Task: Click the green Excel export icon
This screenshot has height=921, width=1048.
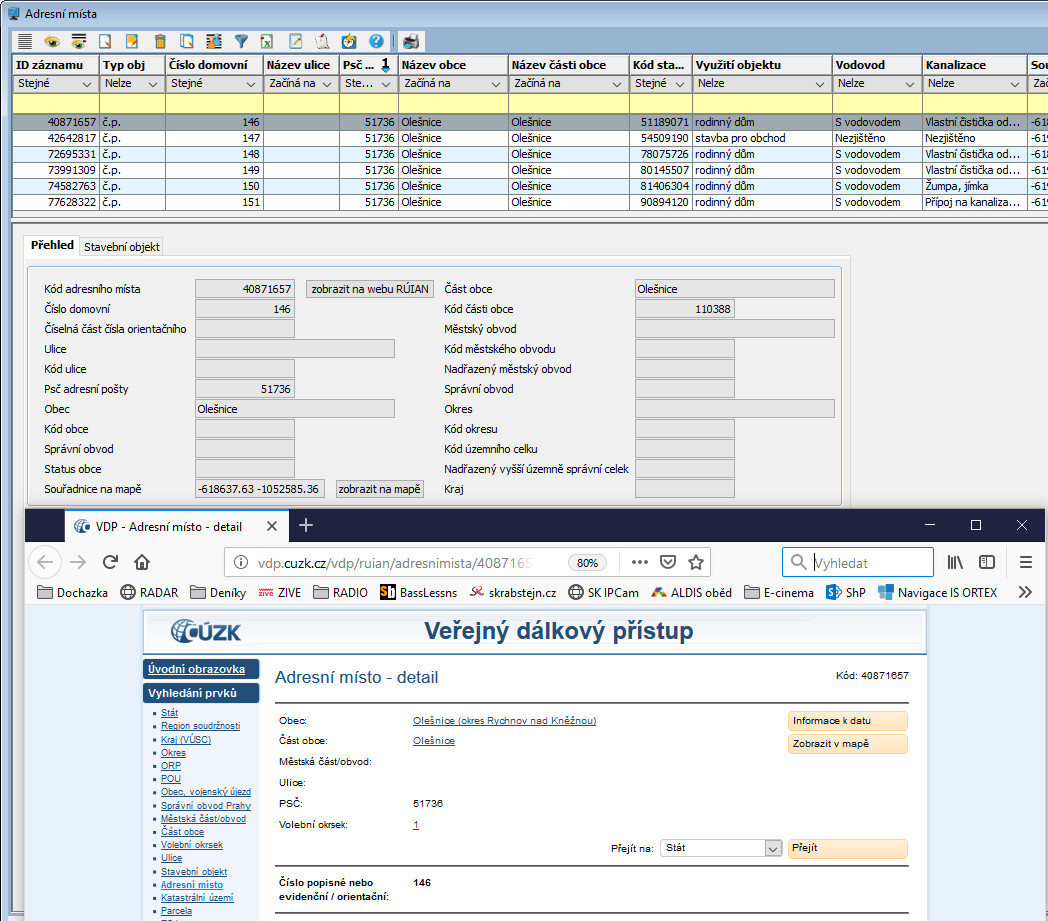Action: pos(268,41)
